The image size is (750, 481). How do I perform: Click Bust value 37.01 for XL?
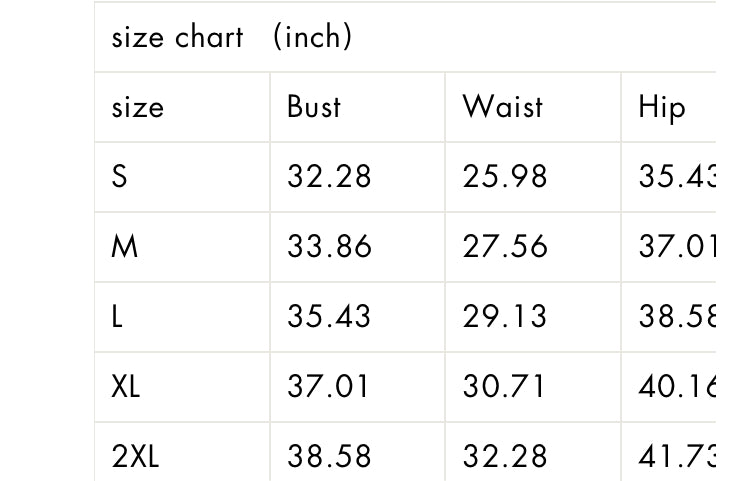click(x=328, y=386)
